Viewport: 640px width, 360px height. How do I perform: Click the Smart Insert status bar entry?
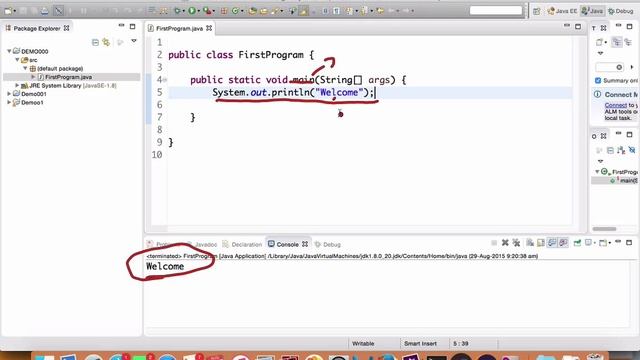tap(420, 344)
